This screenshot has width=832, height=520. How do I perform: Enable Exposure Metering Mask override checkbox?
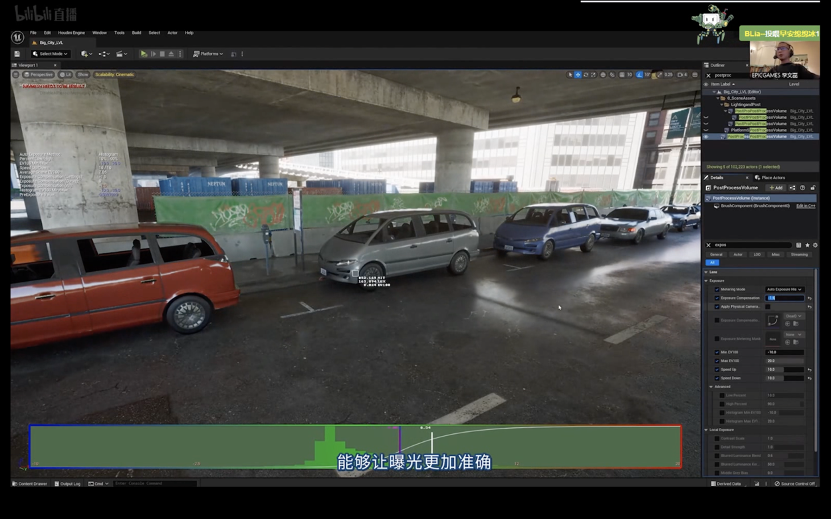click(x=717, y=339)
